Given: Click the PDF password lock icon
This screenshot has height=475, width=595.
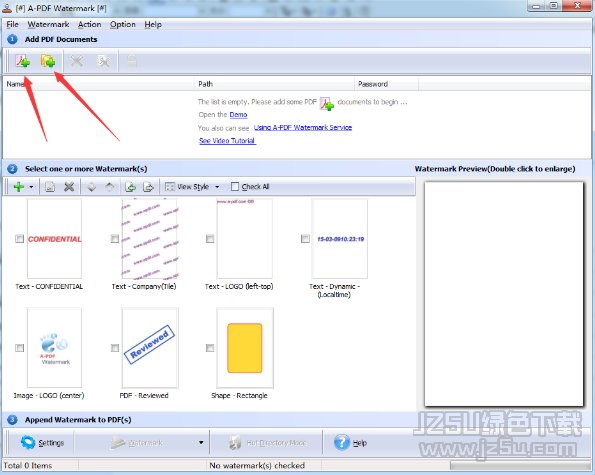Looking at the screenshot, I should tap(132, 61).
